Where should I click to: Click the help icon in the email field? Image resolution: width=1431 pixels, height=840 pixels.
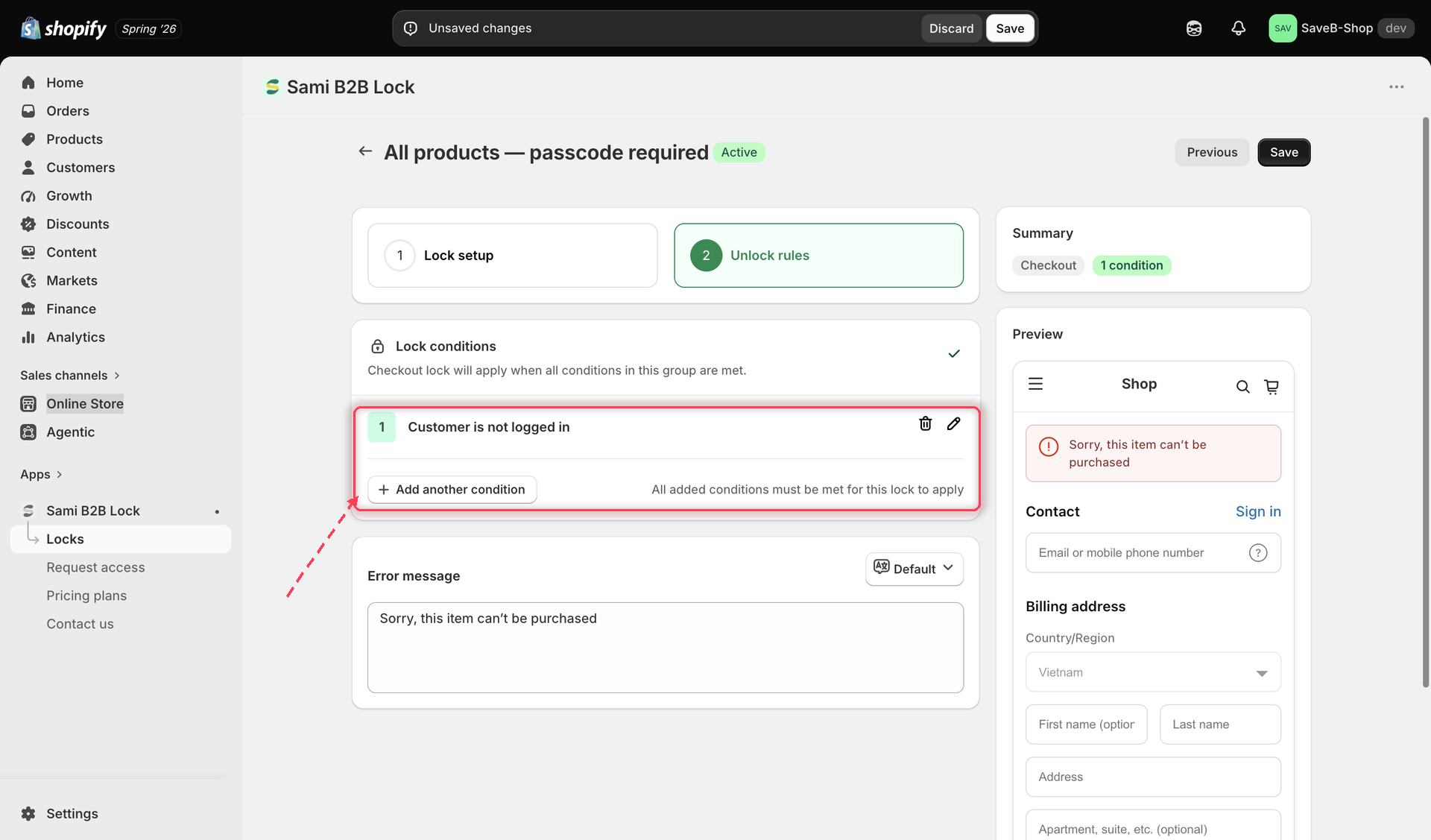point(1258,553)
